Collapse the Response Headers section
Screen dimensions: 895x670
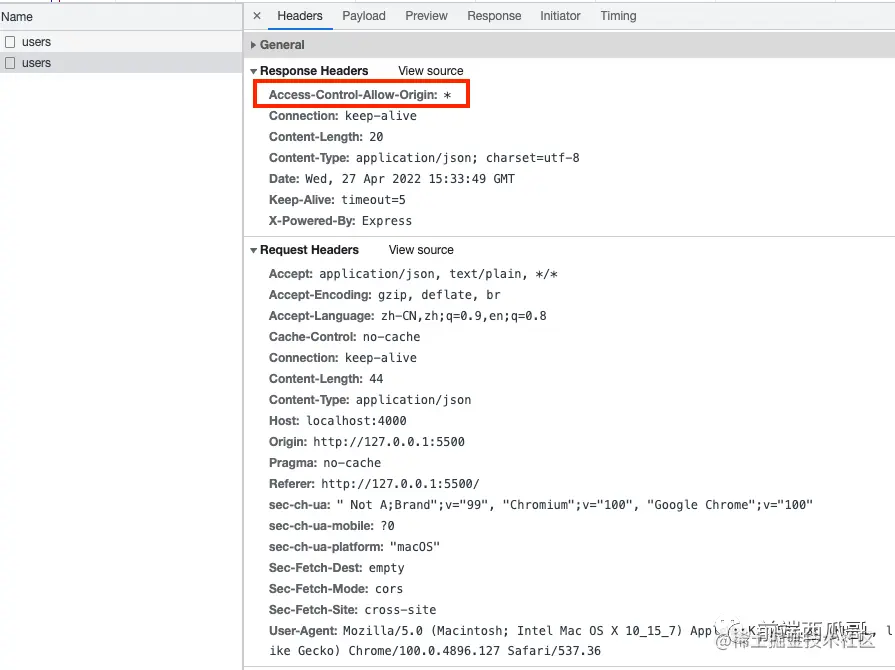(253, 71)
